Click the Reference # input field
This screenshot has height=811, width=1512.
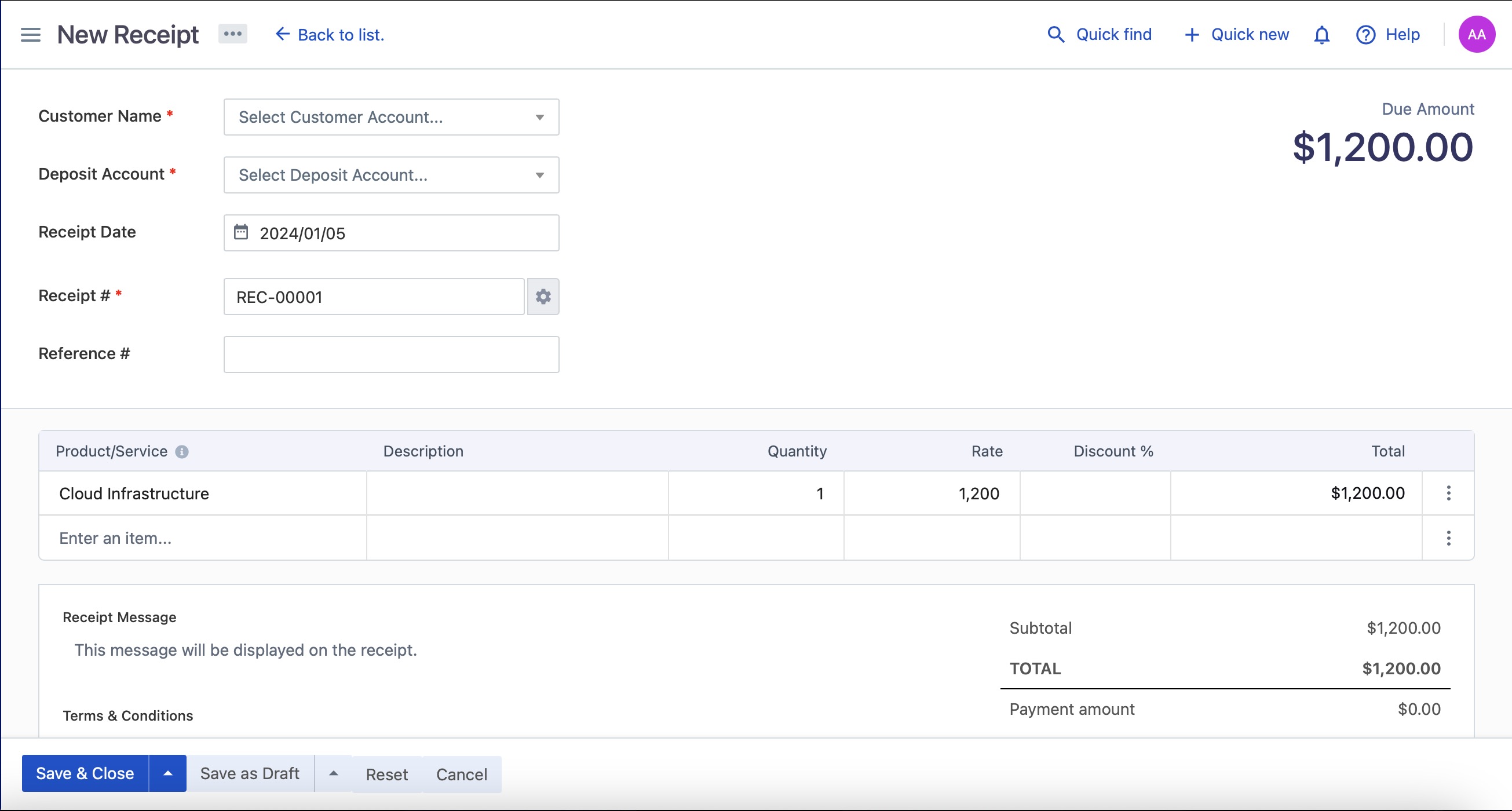point(391,354)
